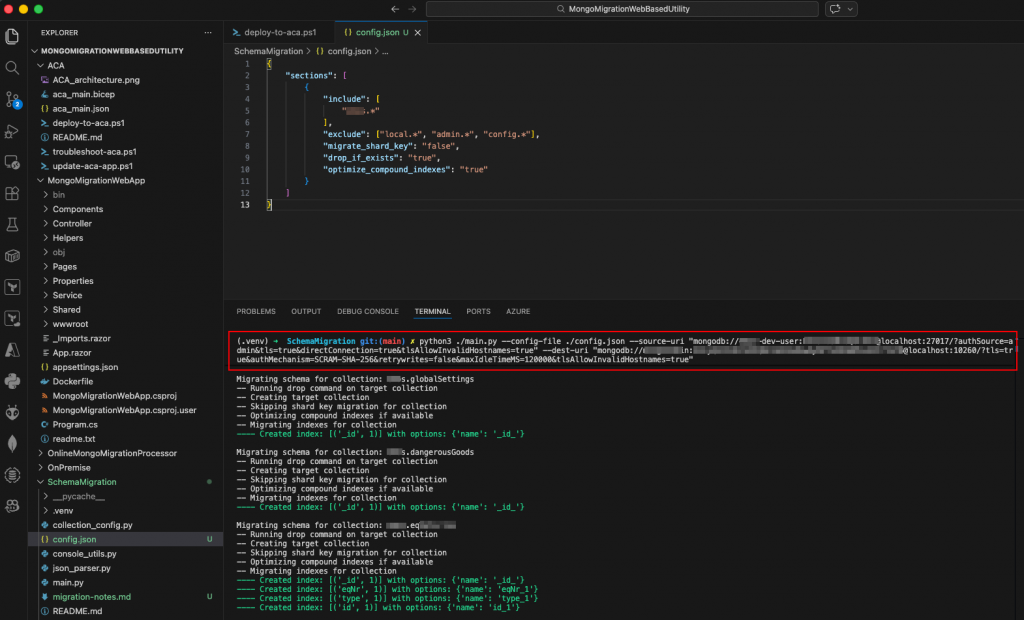Switch to the OUTPUT panel tab

pos(306,311)
